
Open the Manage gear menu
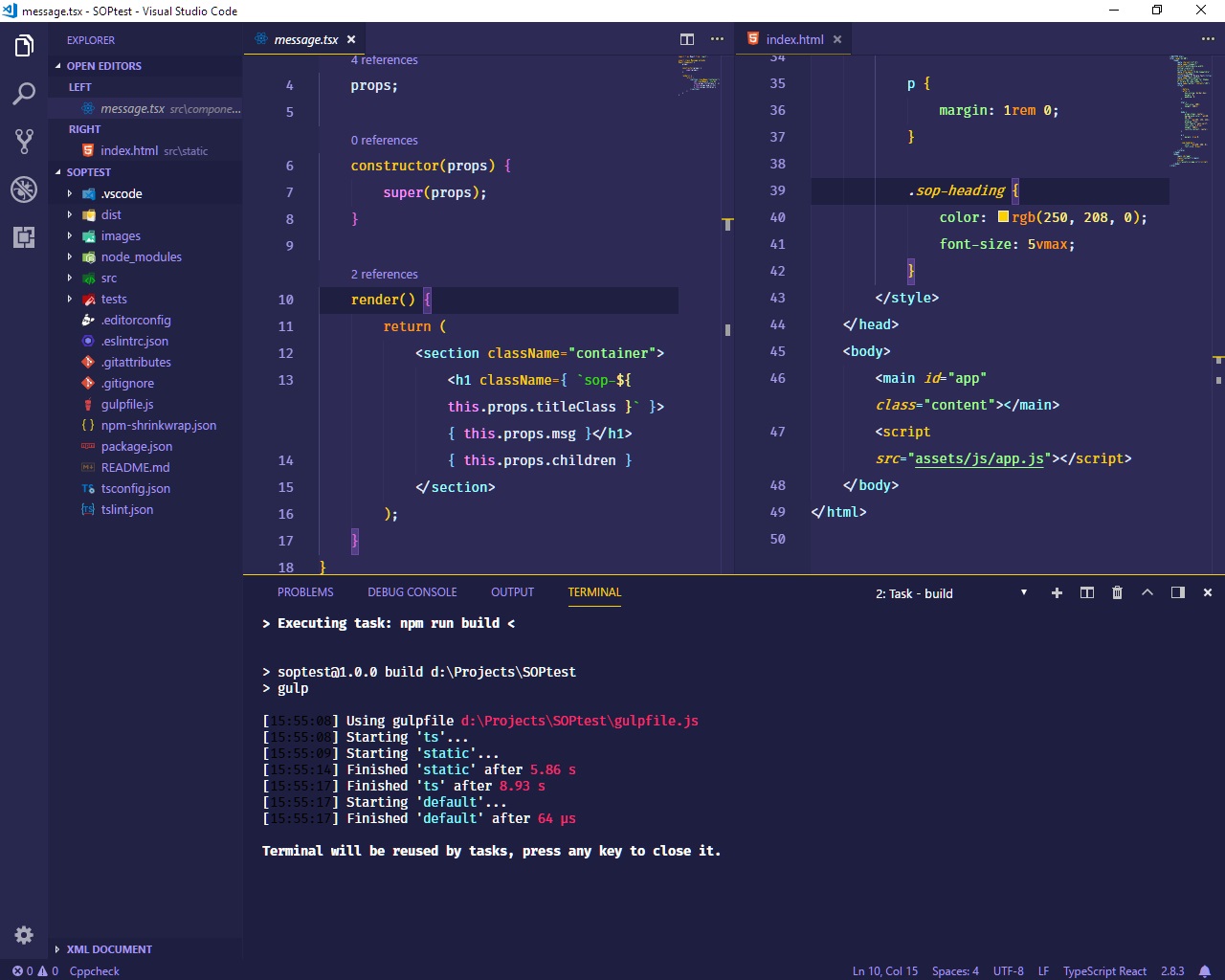pos(24,935)
